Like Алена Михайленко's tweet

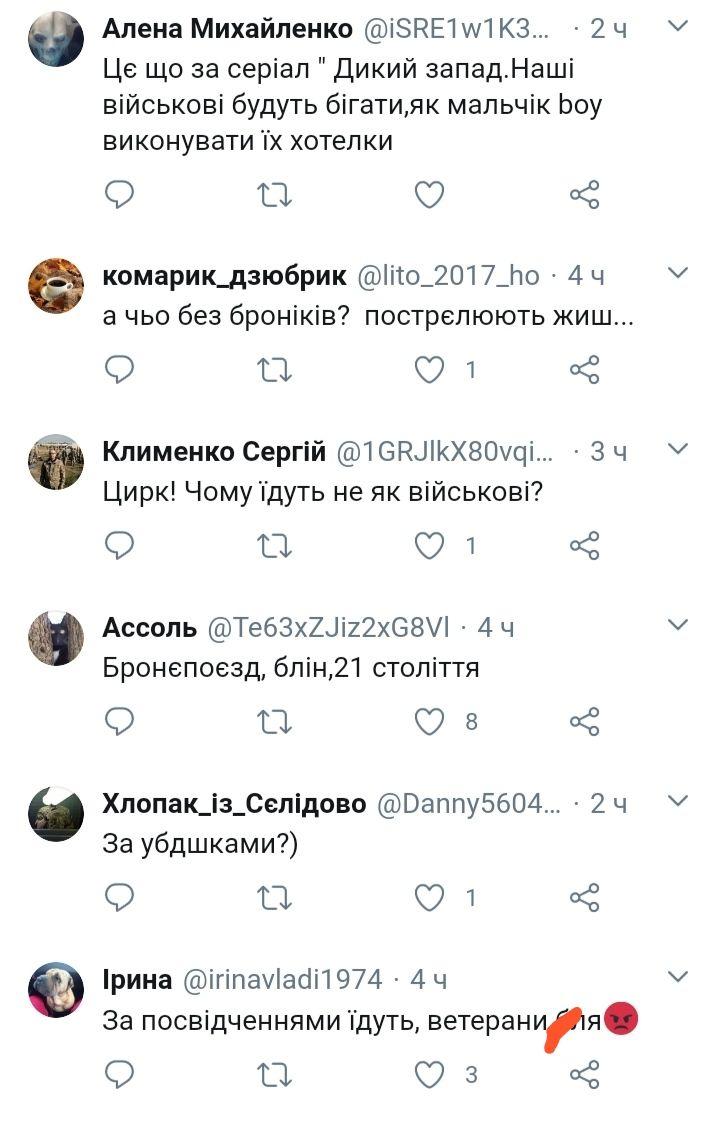[x=429, y=194]
